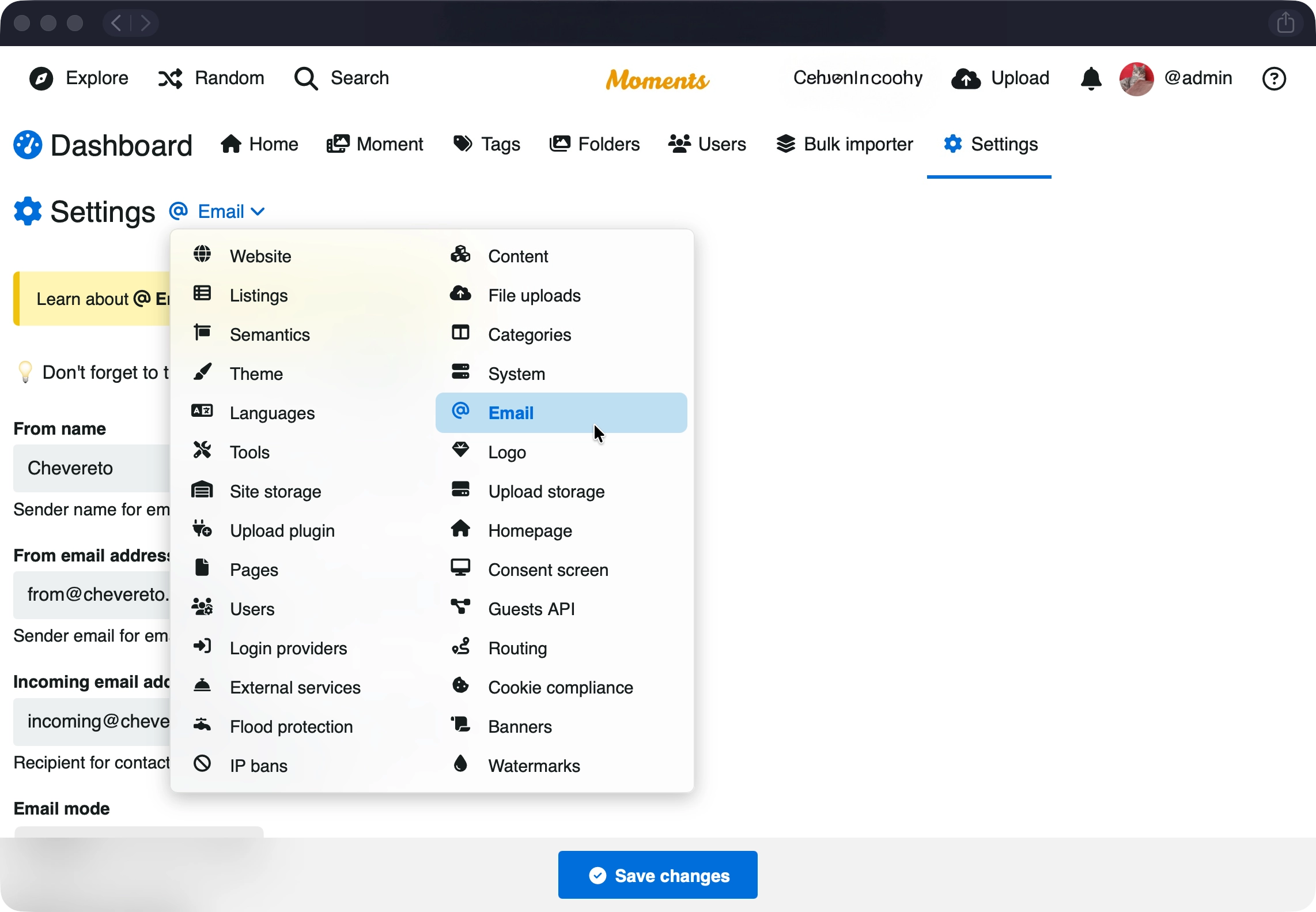This screenshot has height=912, width=1316.
Task: Click the File uploads cloud icon
Action: point(460,293)
